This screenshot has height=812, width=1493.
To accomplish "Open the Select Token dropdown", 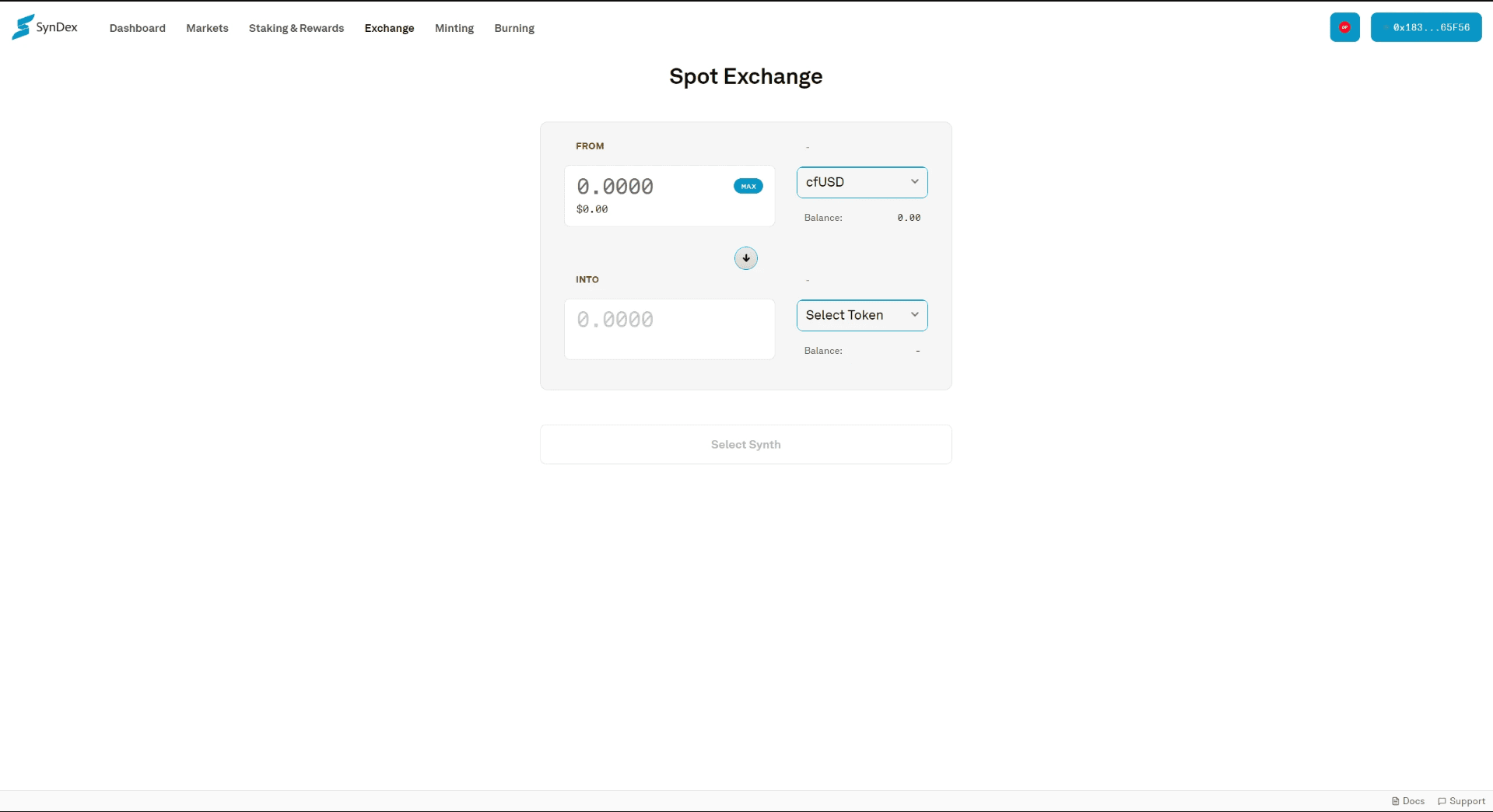I will (861, 315).
